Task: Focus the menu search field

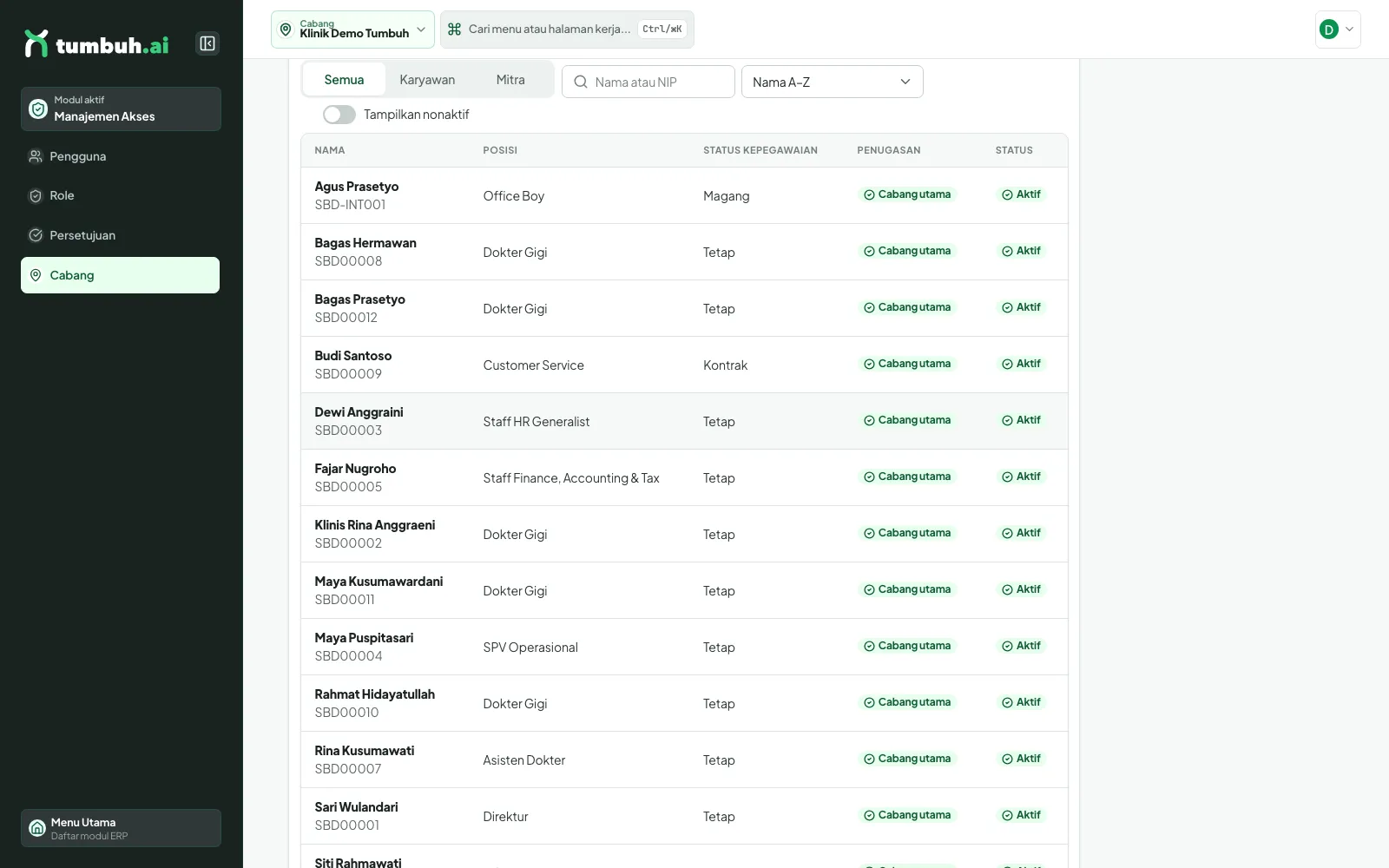Action: [567, 30]
